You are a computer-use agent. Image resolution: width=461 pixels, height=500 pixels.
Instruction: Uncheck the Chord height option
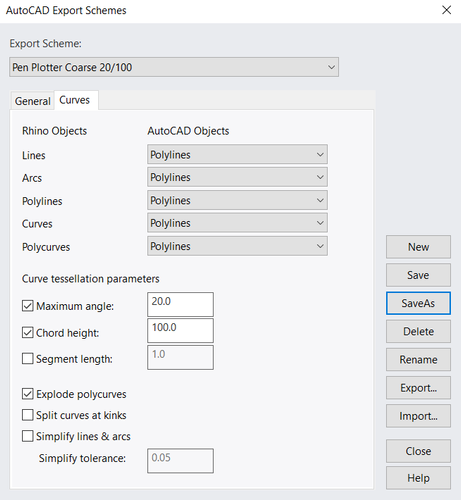(x=28, y=332)
